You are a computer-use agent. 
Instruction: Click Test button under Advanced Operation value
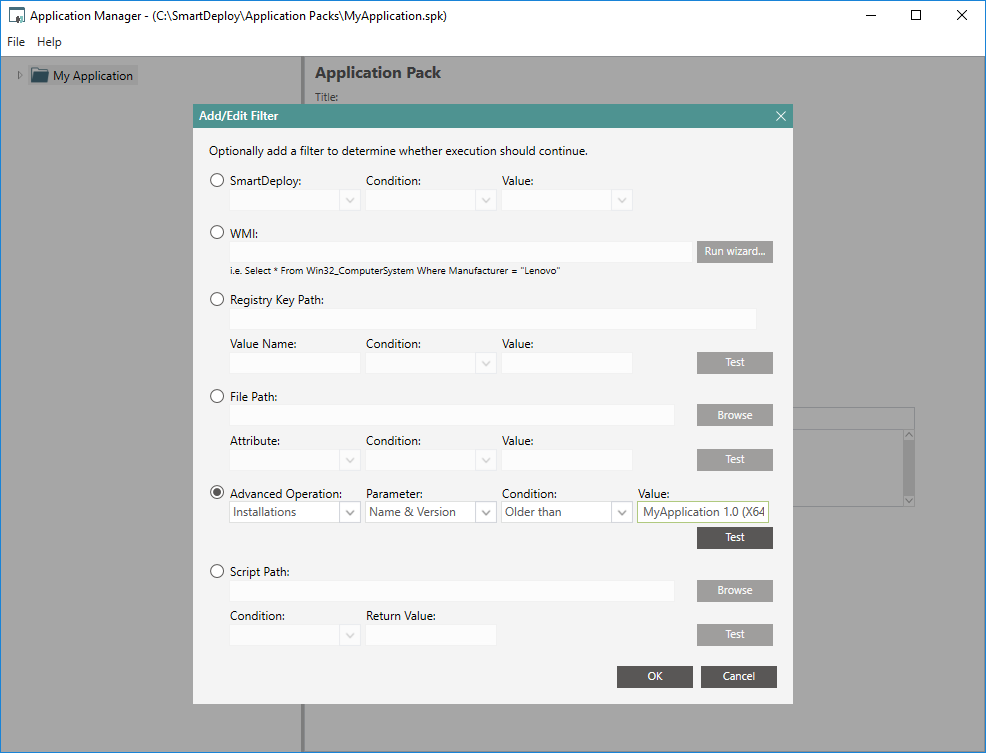pos(734,538)
